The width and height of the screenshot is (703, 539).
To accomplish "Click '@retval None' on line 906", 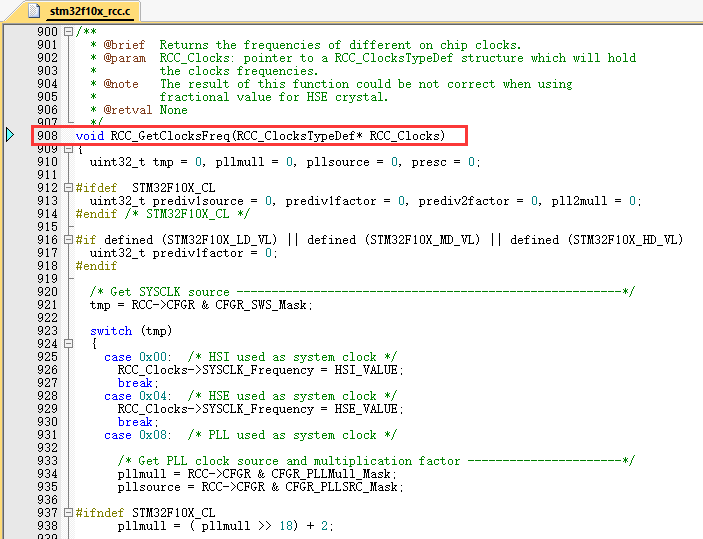I will coord(145,110).
